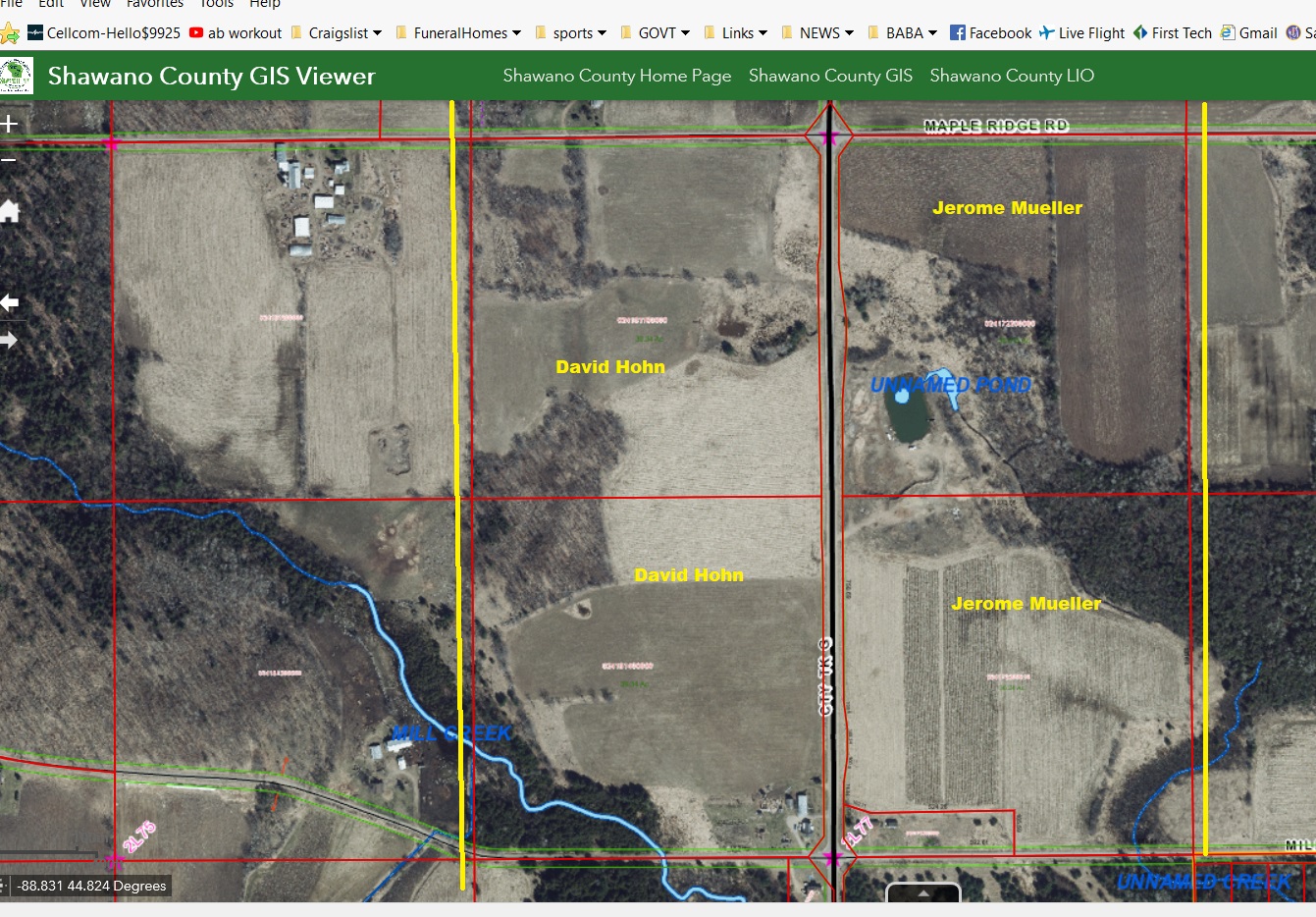Open the Shawano County GIS link
The width and height of the screenshot is (1316, 917).
pos(830,76)
